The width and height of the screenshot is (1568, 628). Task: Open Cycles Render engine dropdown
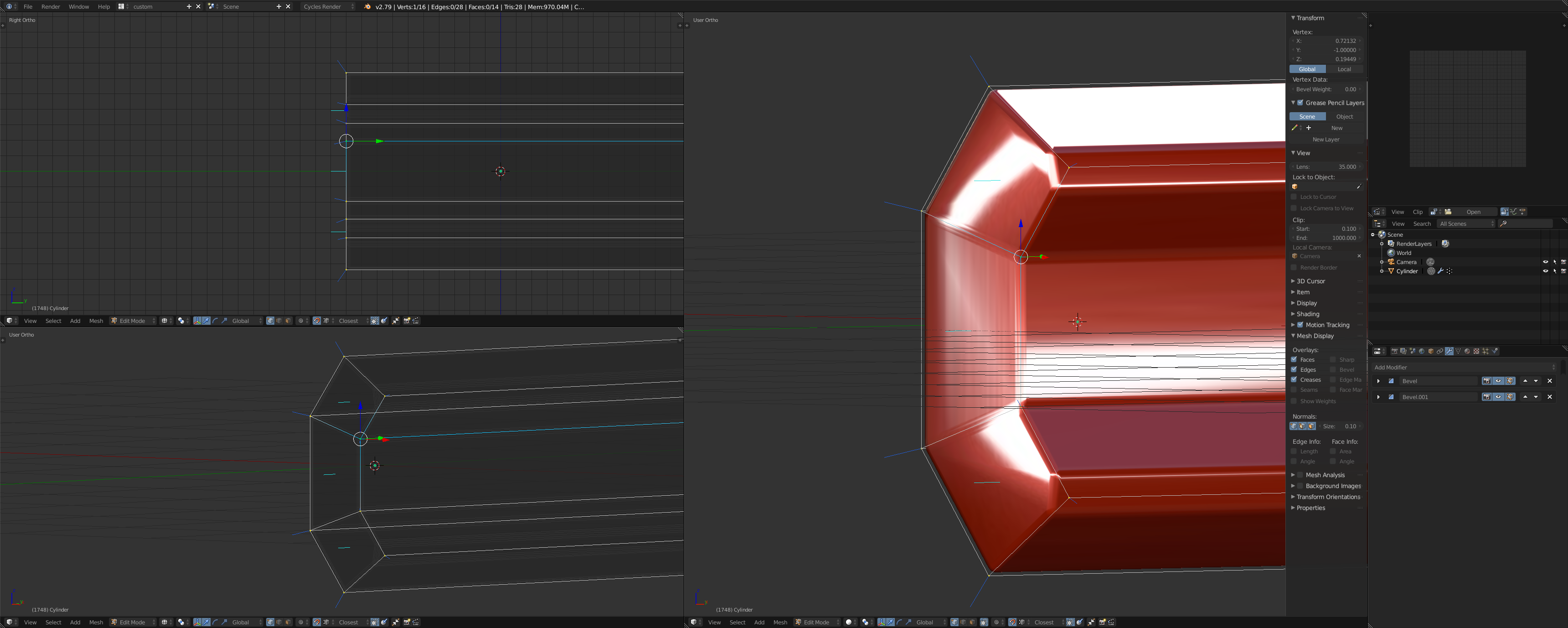(x=328, y=6)
